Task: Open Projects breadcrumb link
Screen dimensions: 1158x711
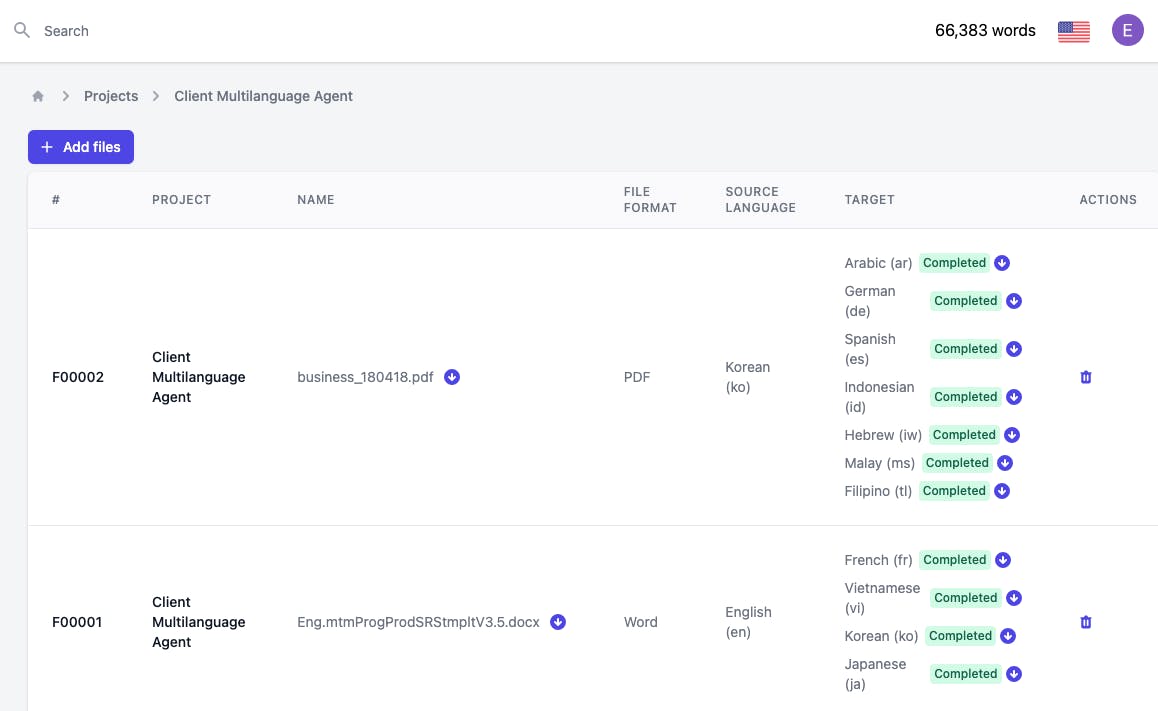Action: 111,96
